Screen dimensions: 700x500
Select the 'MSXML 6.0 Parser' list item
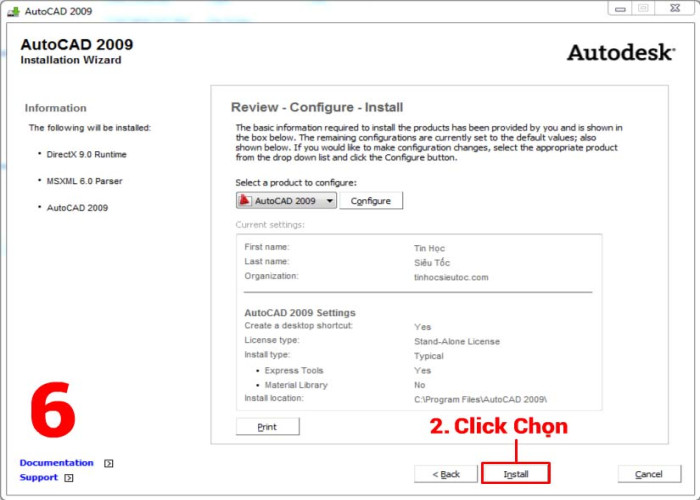(x=84, y=181)
